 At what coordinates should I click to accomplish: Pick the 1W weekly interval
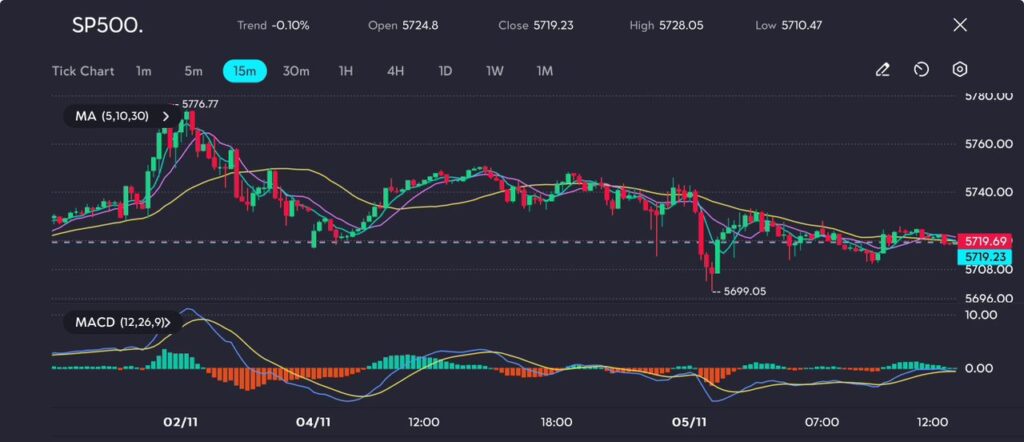[495, 71]
